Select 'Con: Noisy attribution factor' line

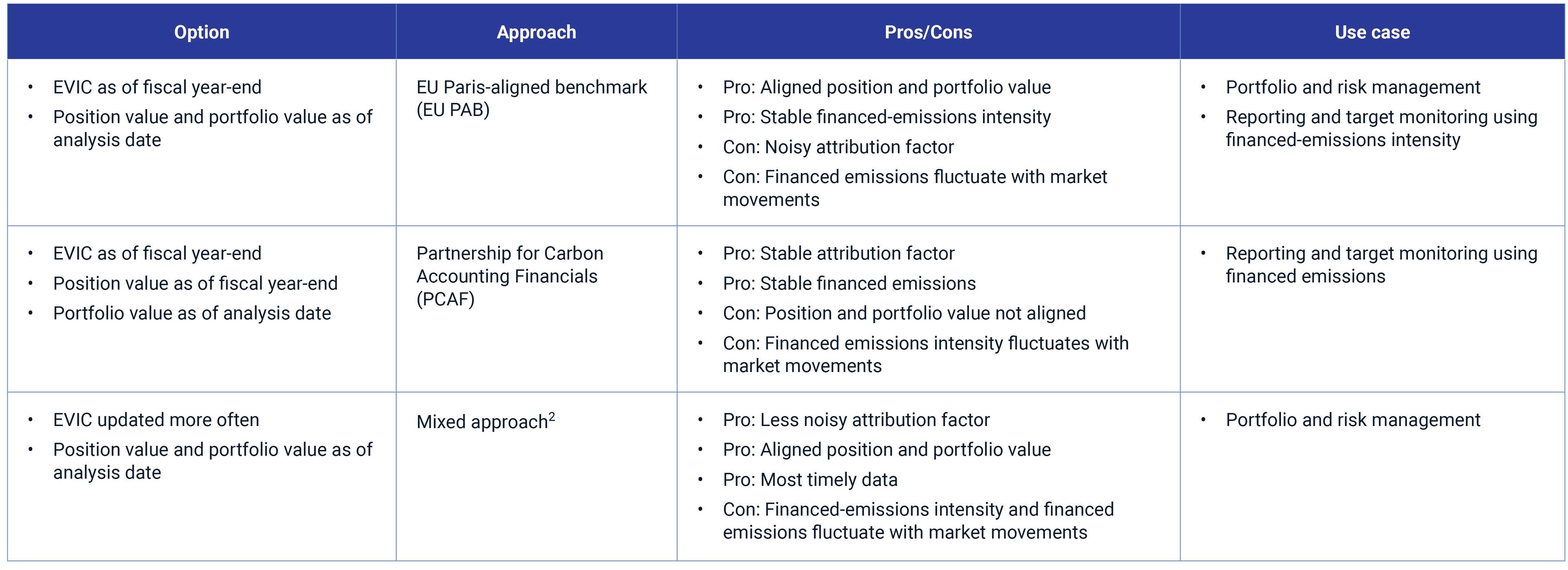click(837, 147)
